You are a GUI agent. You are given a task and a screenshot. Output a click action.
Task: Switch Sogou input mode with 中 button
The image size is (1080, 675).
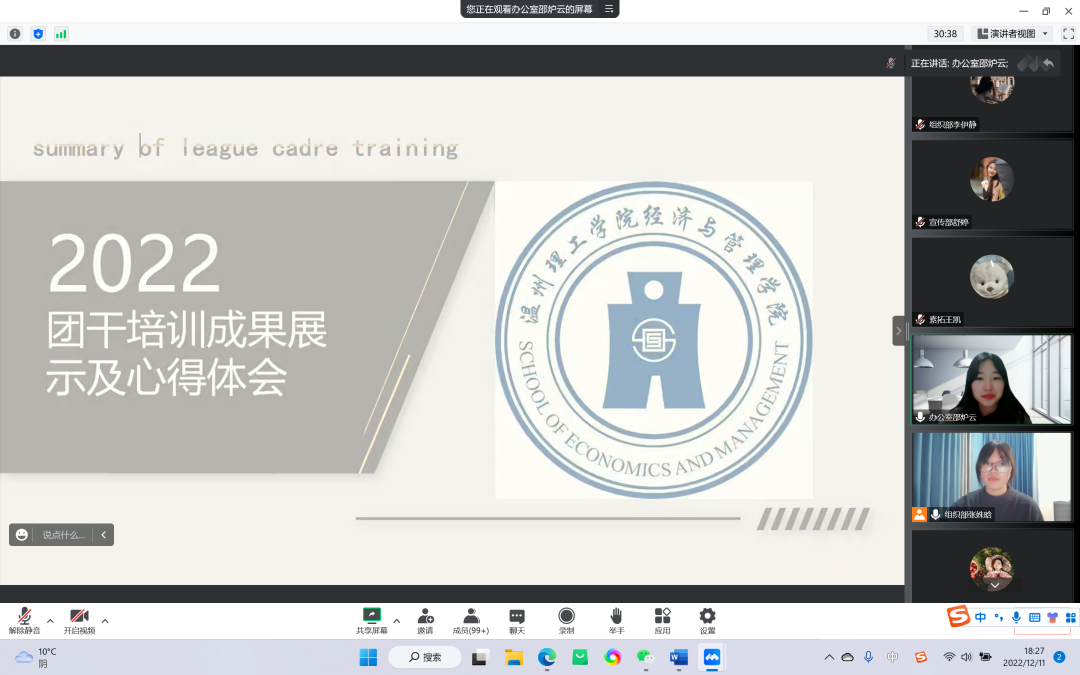pos(980,617)
